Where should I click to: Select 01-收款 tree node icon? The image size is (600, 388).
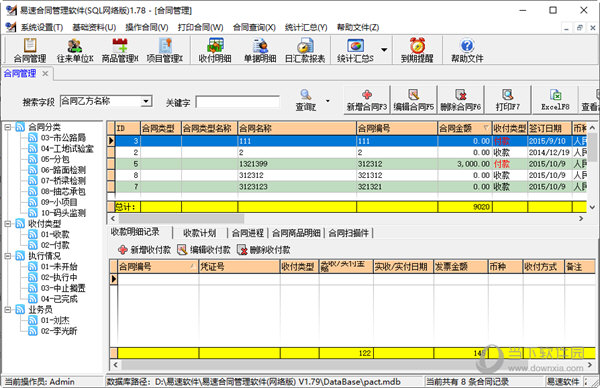tap(33, 234)
